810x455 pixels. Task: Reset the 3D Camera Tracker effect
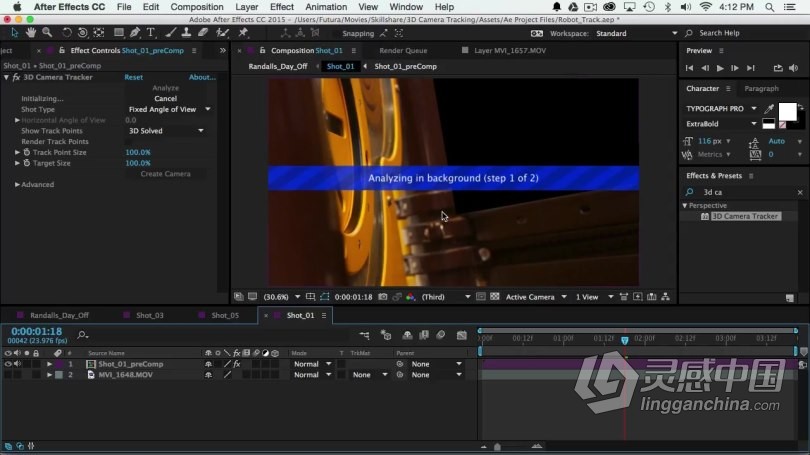tap(133, 77)
